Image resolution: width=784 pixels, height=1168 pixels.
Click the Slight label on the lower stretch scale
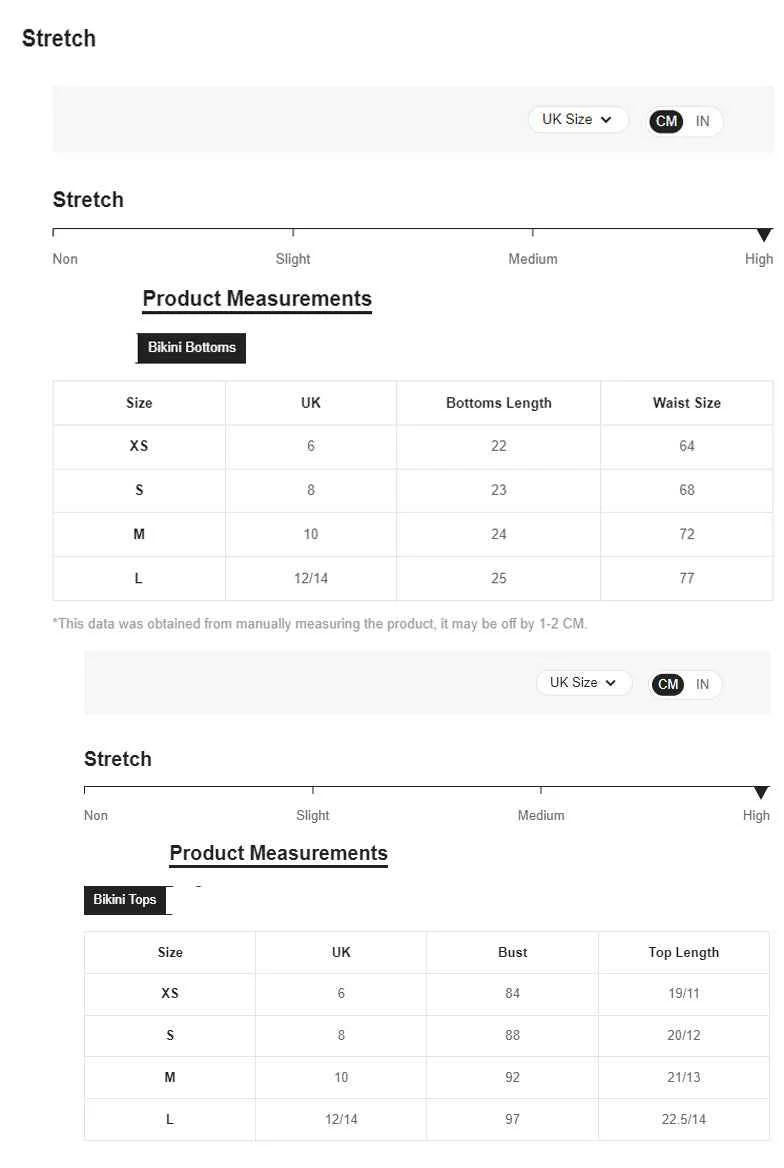[x=312, y=816]
